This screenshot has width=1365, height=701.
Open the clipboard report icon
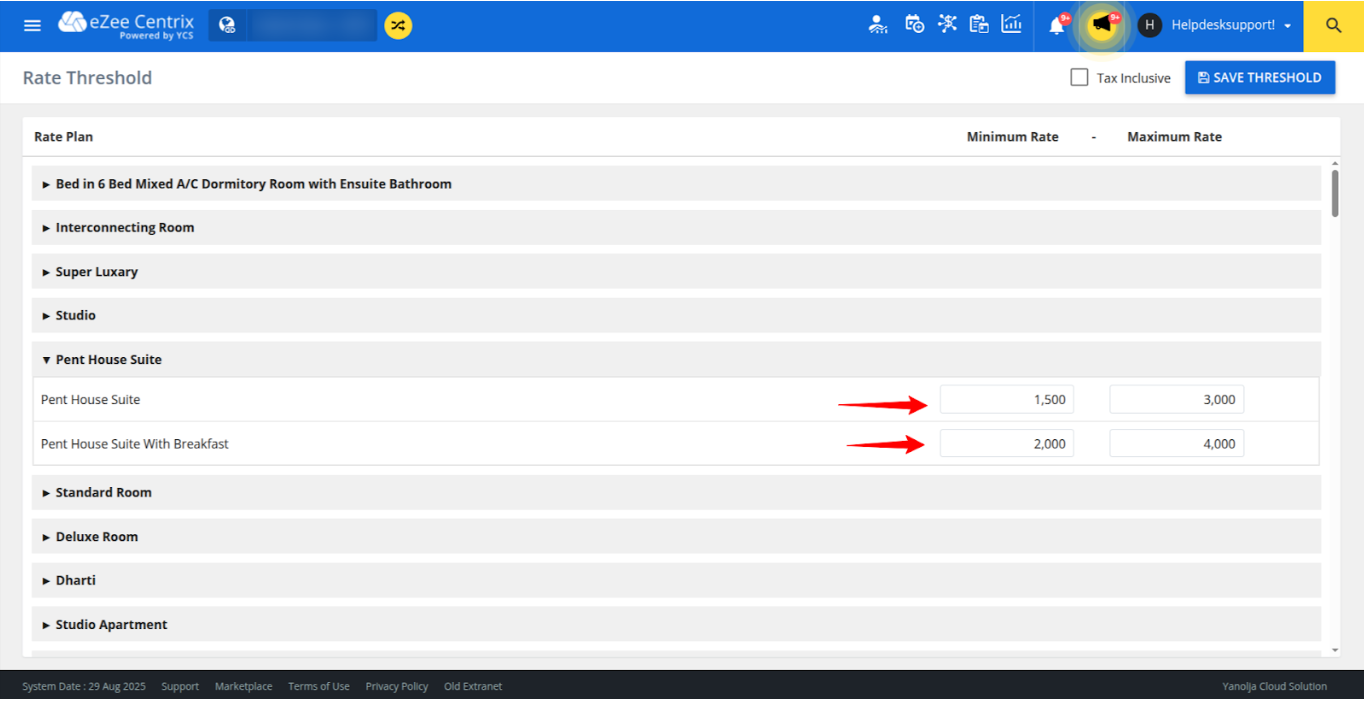[979, 24]
